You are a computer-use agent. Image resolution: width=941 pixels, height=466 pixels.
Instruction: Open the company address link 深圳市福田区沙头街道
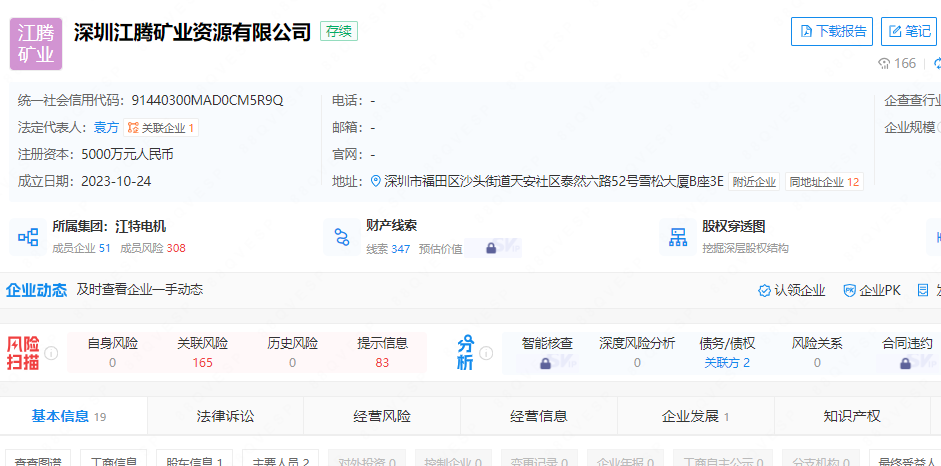click(x=553, y=182)
